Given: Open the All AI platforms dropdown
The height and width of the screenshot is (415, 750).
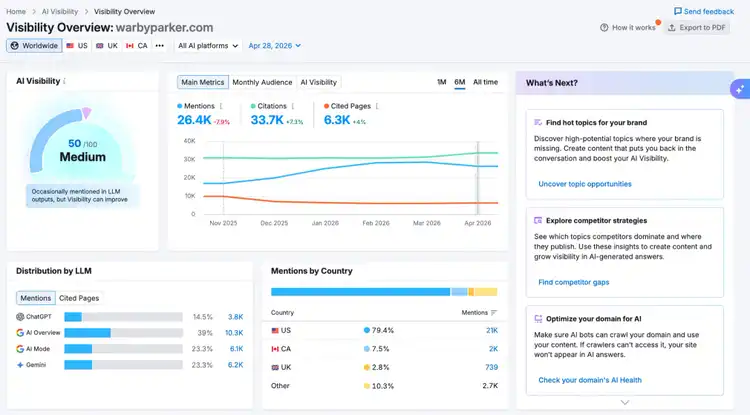Looking at the screenshot, I should click(208, 46).
